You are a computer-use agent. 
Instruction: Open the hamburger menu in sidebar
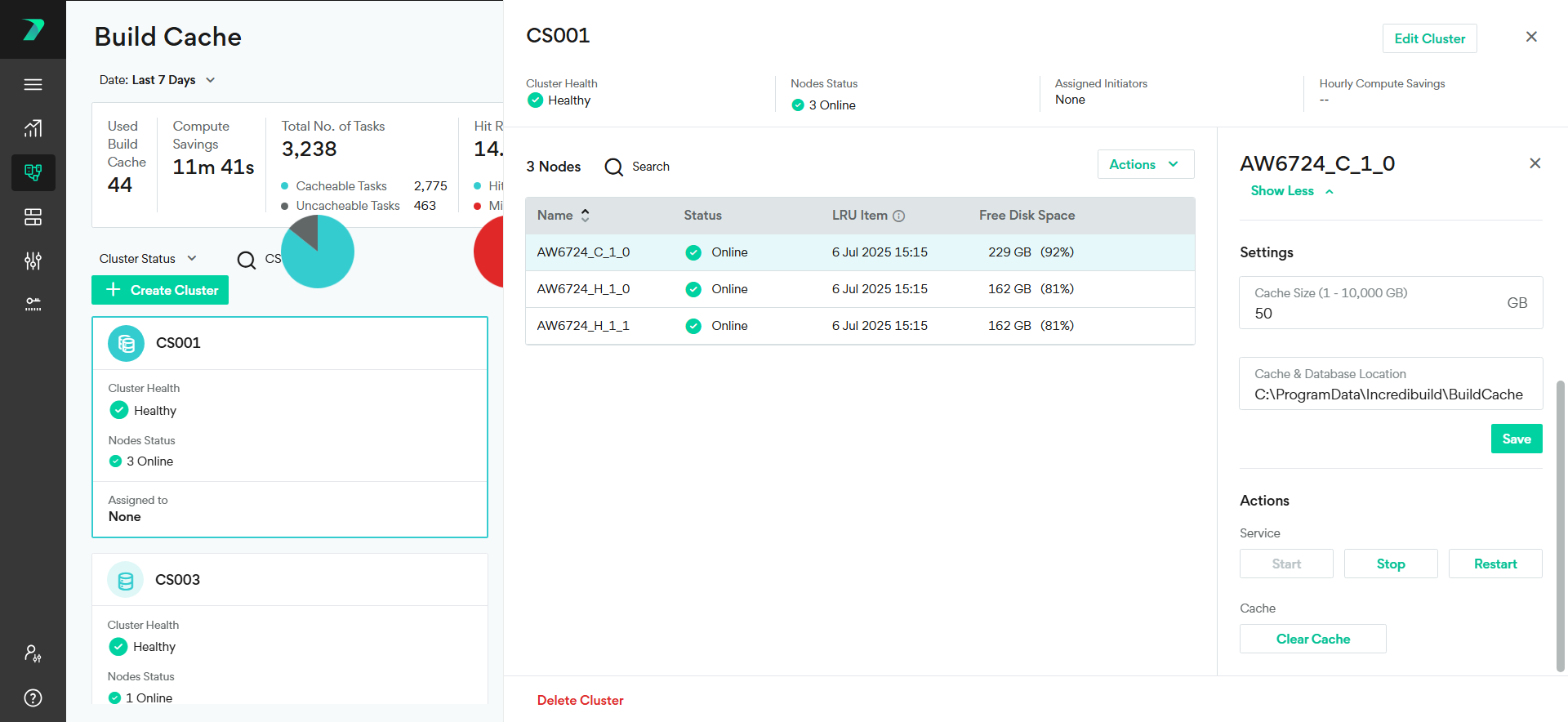(x=33, y=85)
